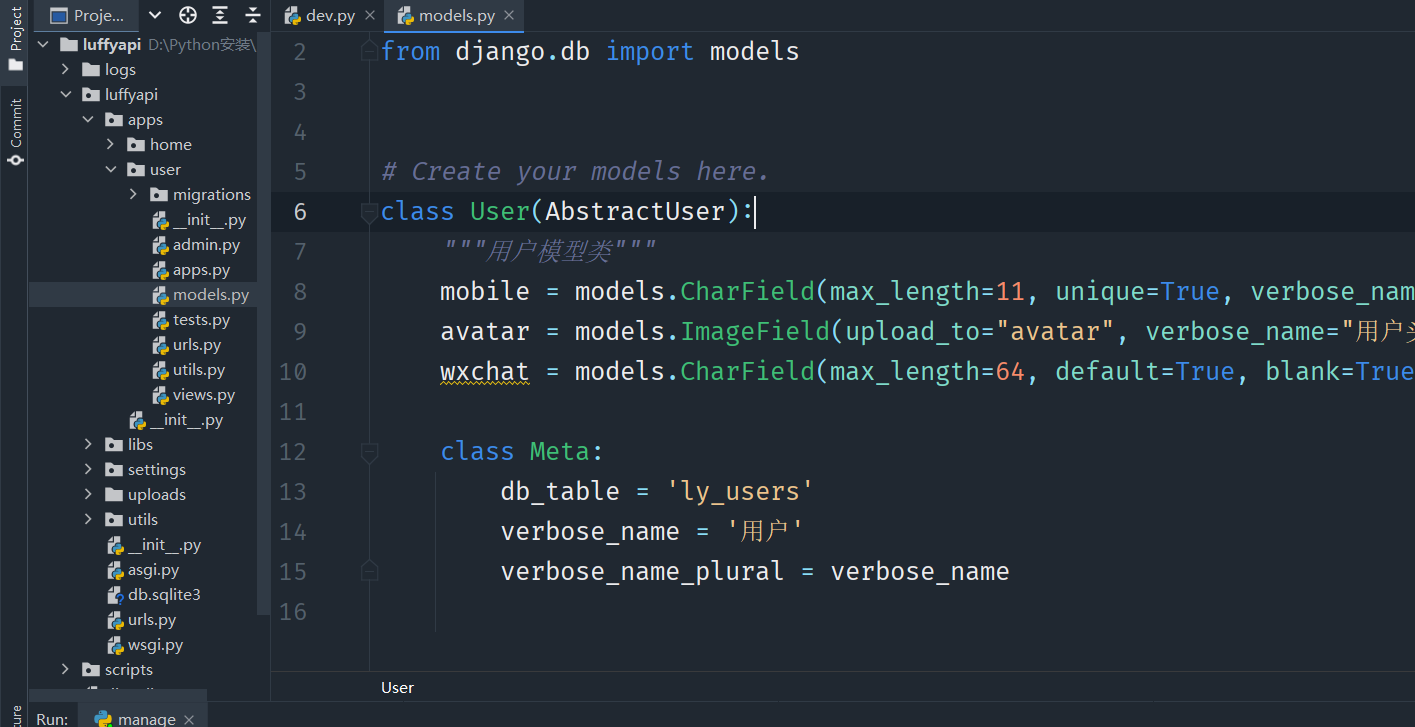Open urls.py inside the user folder
Image resolution: width=1415 pixels, height=727 pixels.
click(197, 345)
